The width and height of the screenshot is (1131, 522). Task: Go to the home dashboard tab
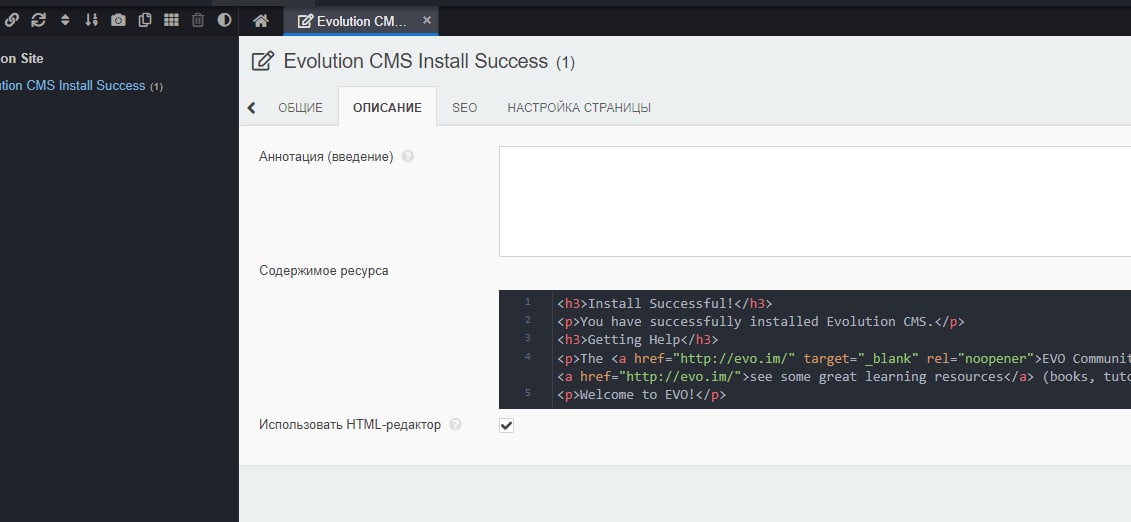[261, 21]
